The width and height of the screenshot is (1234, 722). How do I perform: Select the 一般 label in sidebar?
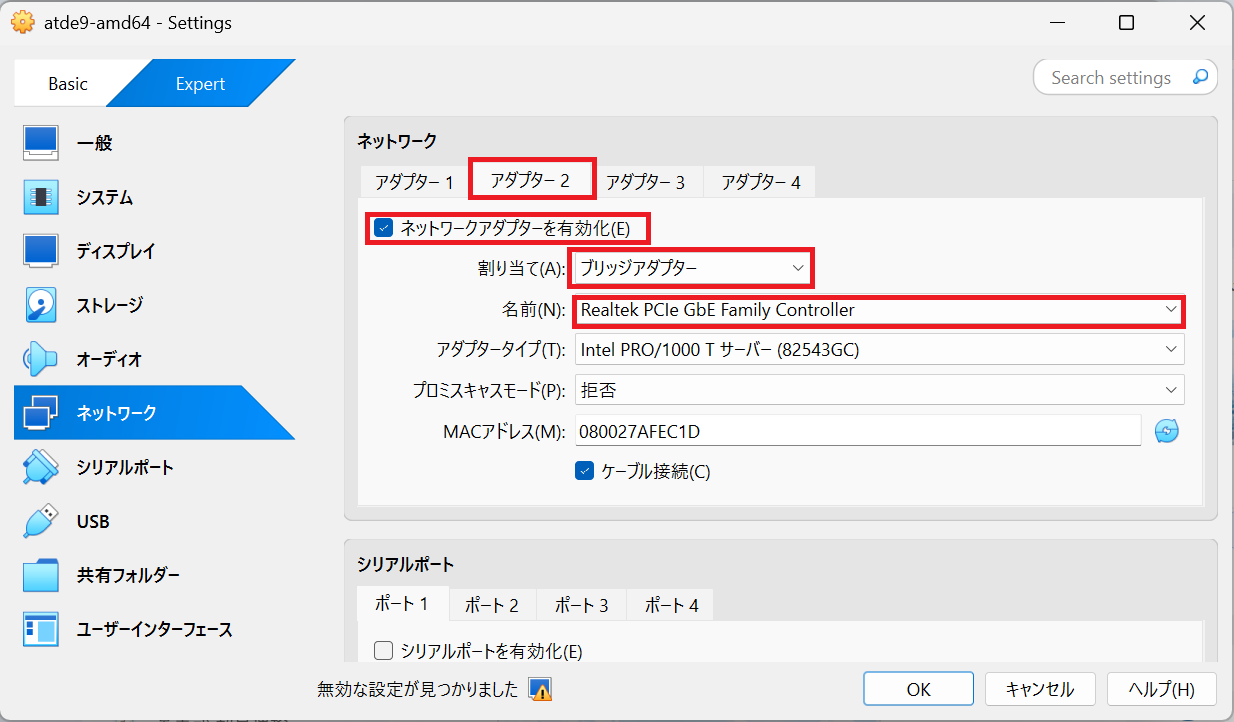click(x=95, y=143)
